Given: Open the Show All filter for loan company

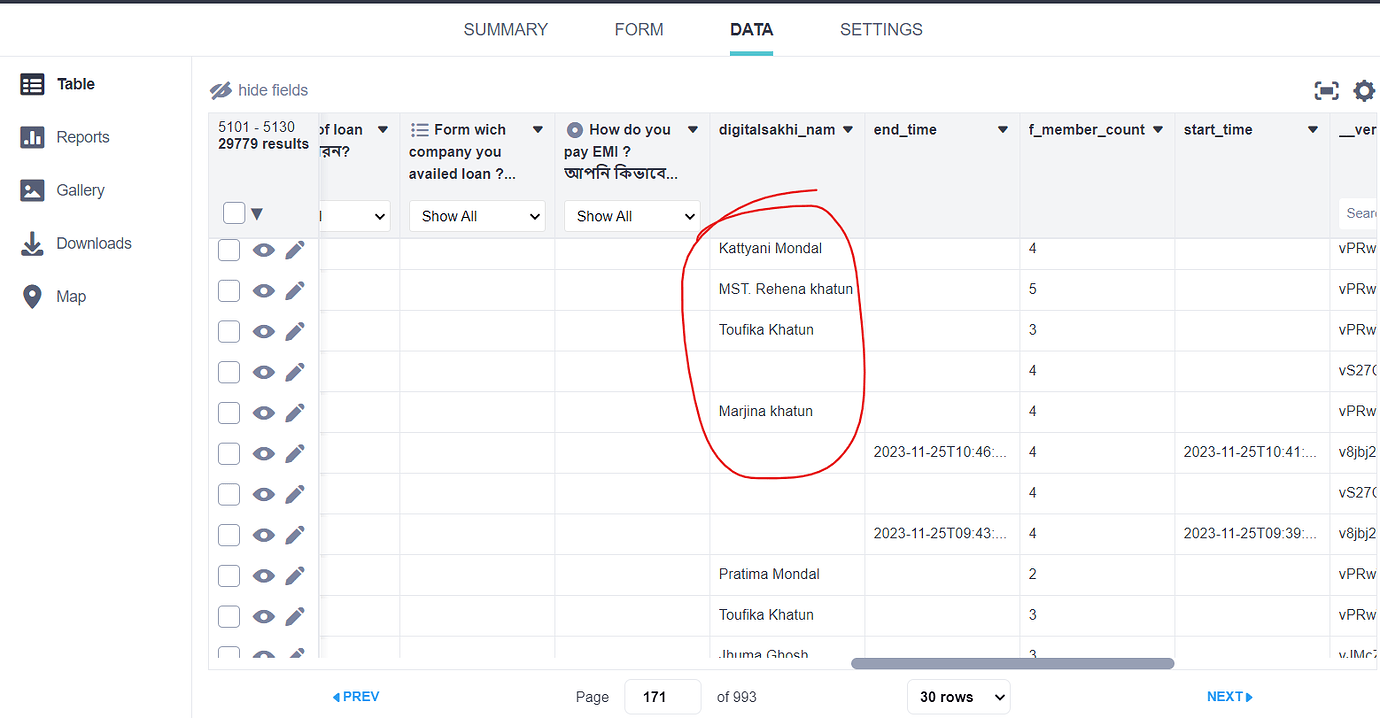Looking at the screenshot, I should tap(477, 215).
